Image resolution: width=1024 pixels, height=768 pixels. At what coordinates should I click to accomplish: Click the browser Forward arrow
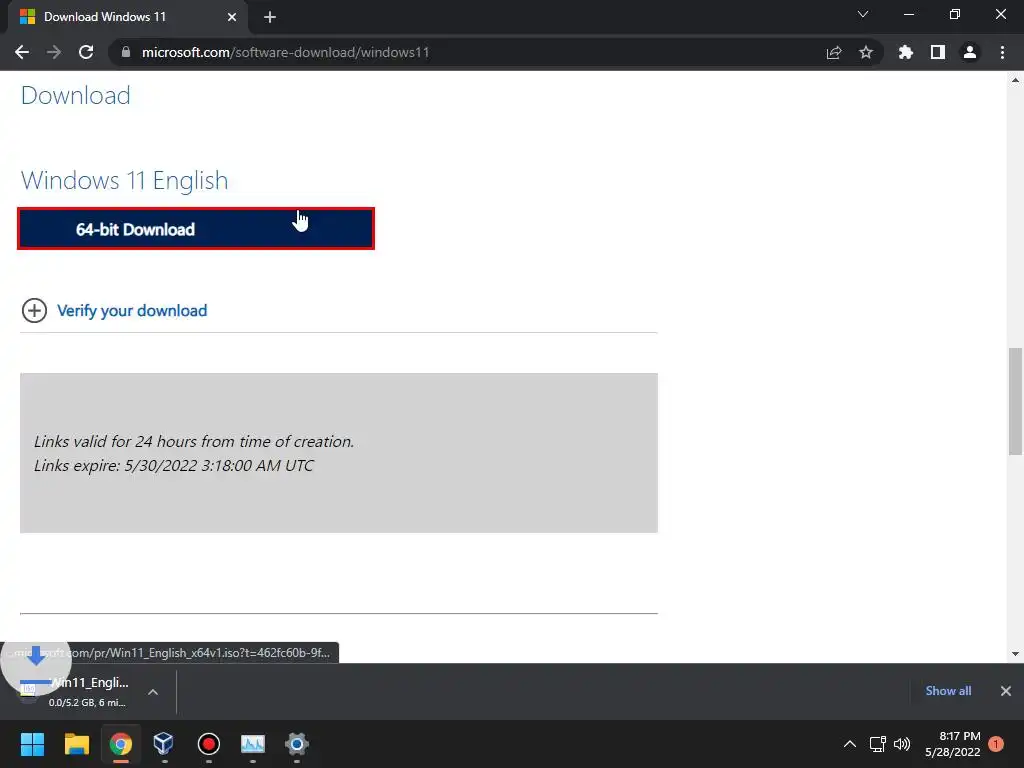pyautogui.click(x=54, y=52)
